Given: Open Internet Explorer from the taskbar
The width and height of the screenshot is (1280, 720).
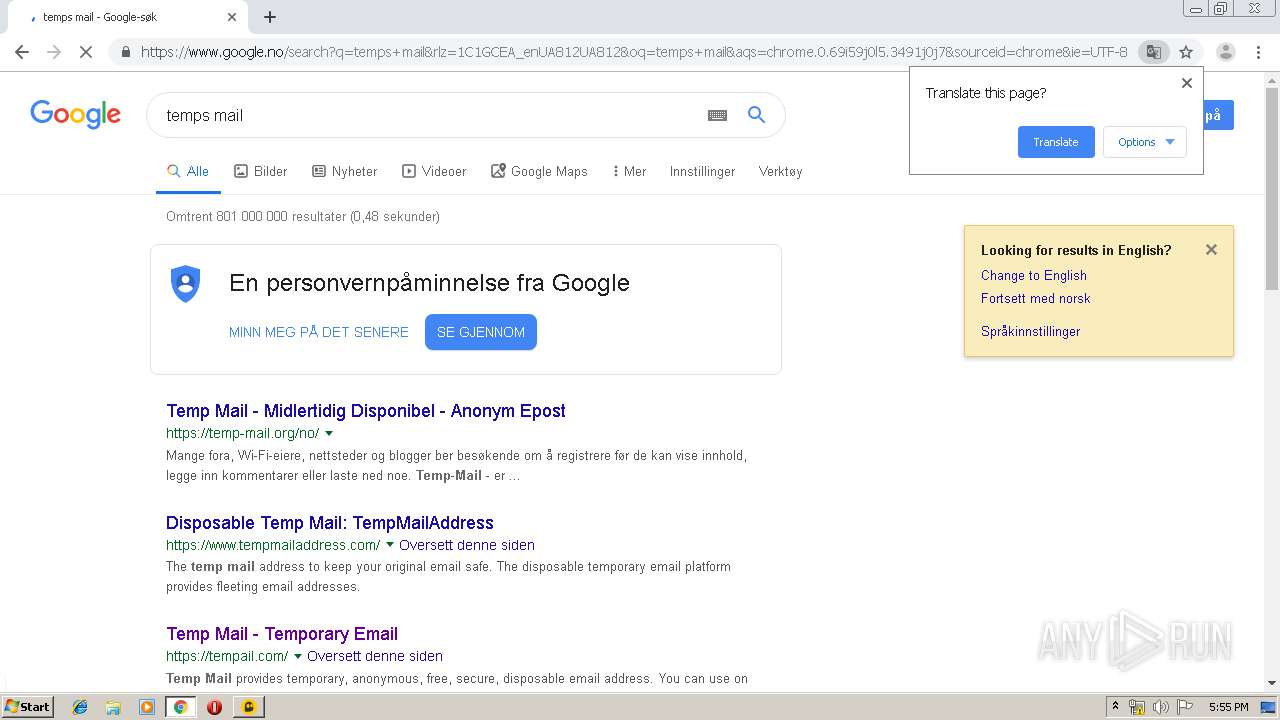Looking at the screenshot, I should [x=80, y=707].
